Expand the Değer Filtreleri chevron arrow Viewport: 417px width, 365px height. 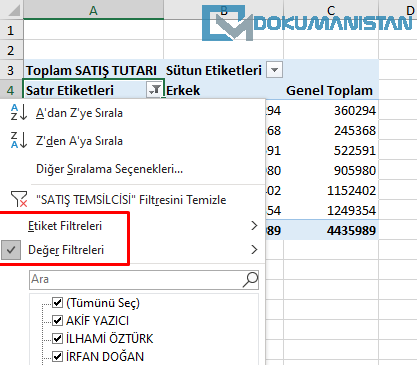(254, 250)
